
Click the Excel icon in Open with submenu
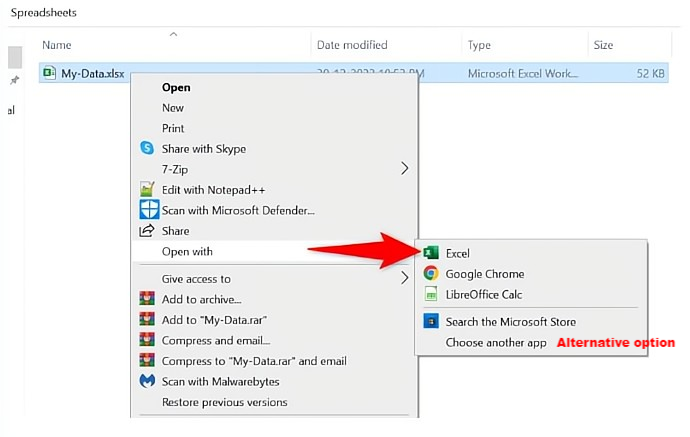(x=431, y=253)
